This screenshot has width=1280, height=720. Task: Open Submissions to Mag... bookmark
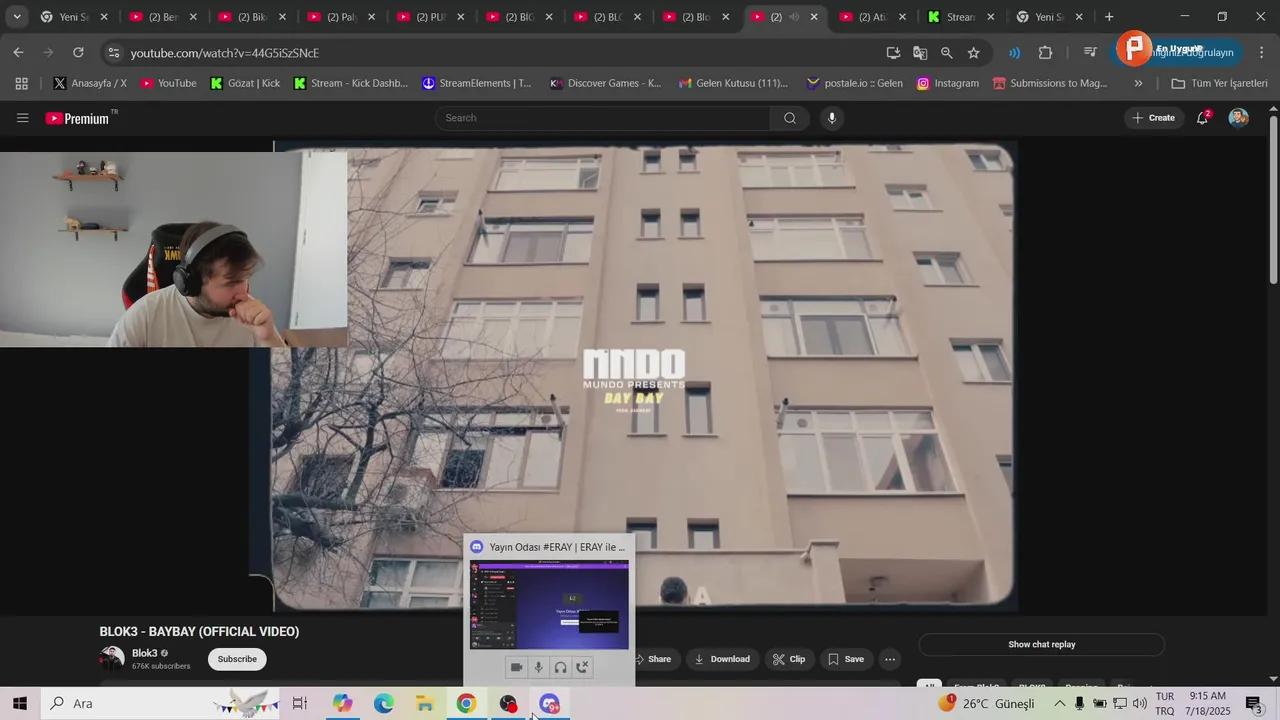point(1050,83)
